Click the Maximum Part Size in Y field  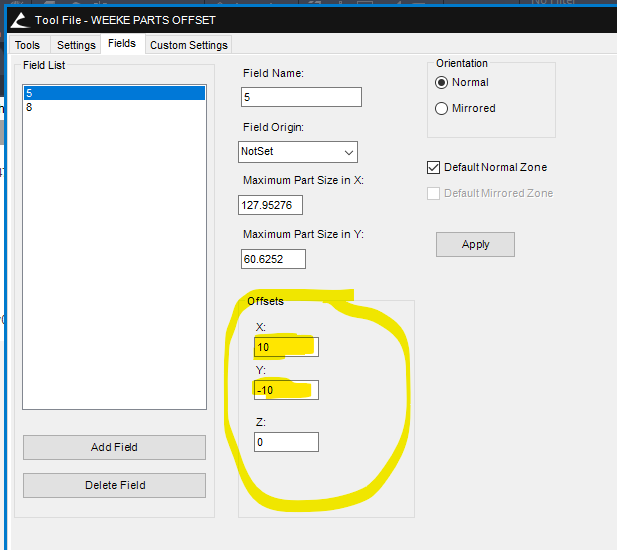273,259
